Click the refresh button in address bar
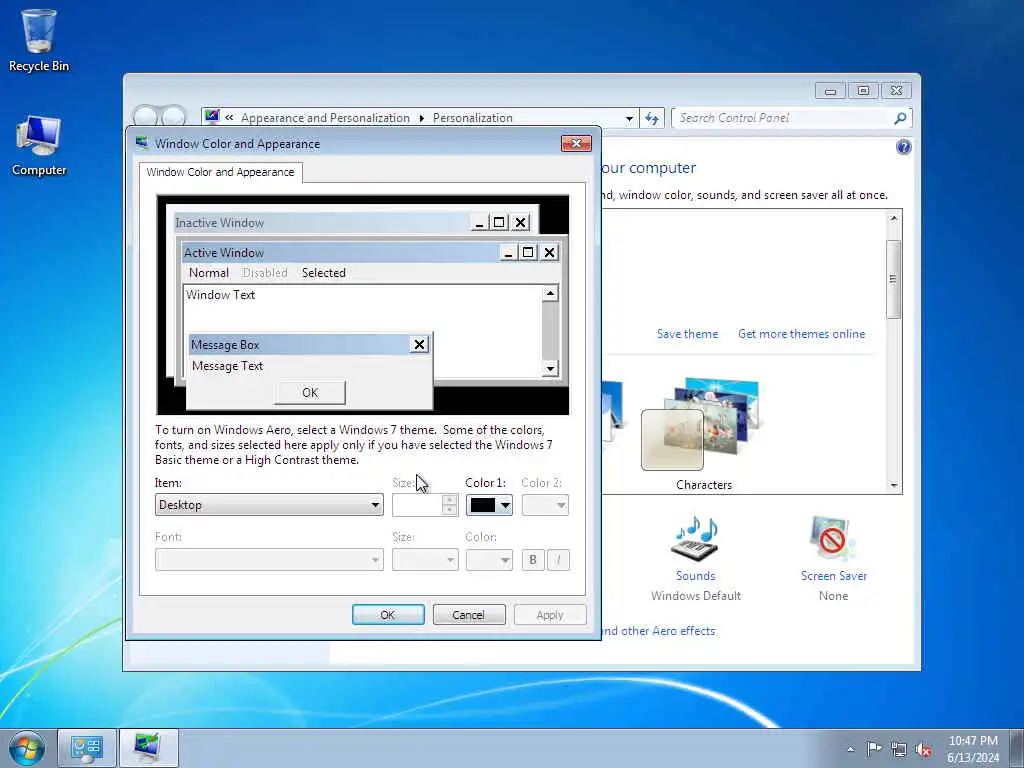Image resolution: width=1024 pixels, height=768 pixels. (x=652, y=118)
